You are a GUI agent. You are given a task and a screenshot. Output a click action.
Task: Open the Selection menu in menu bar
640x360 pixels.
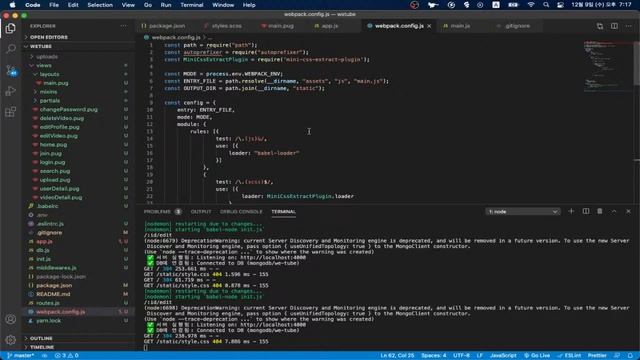pyautogui.click(x=100, y=5)
